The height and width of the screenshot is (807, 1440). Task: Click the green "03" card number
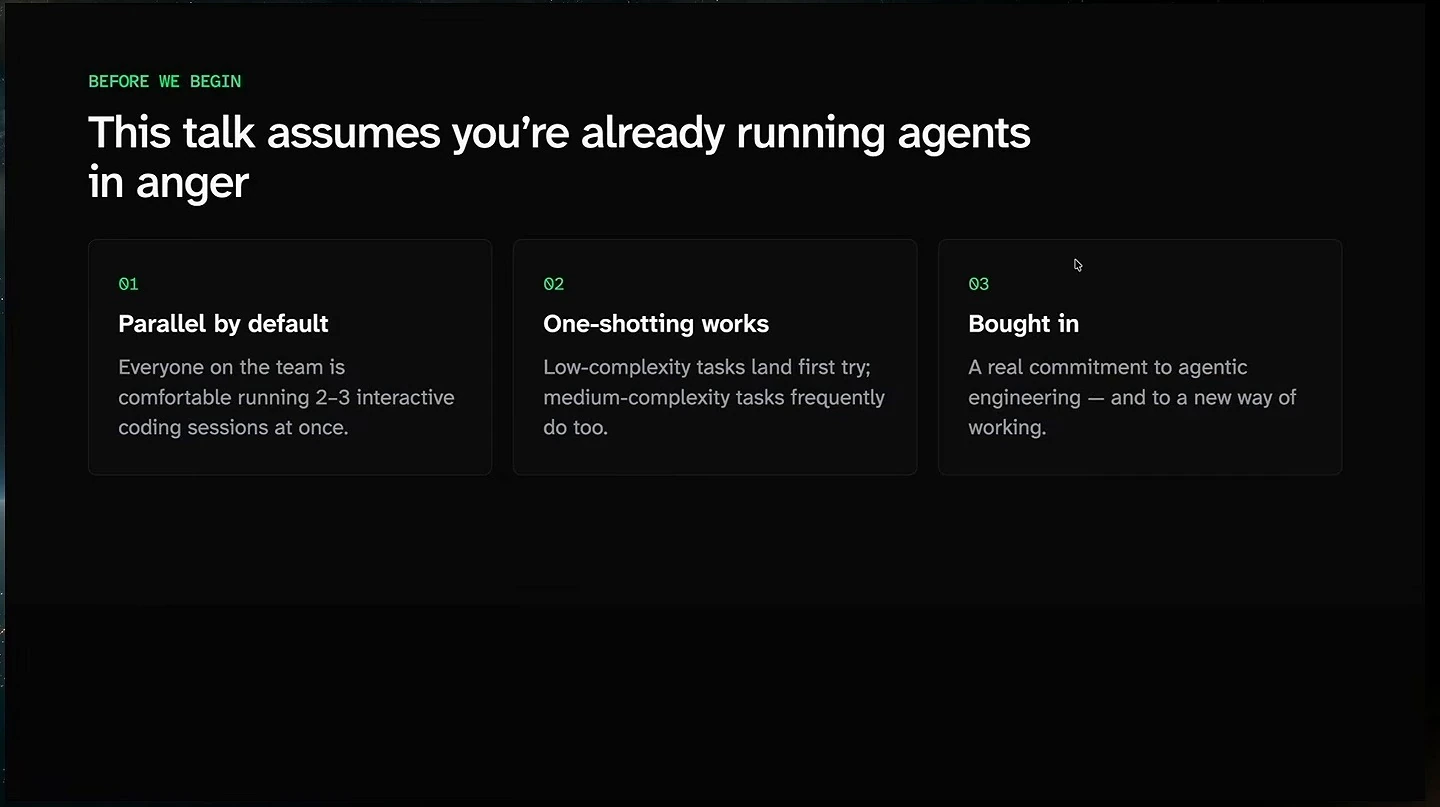tap(979, 284)
